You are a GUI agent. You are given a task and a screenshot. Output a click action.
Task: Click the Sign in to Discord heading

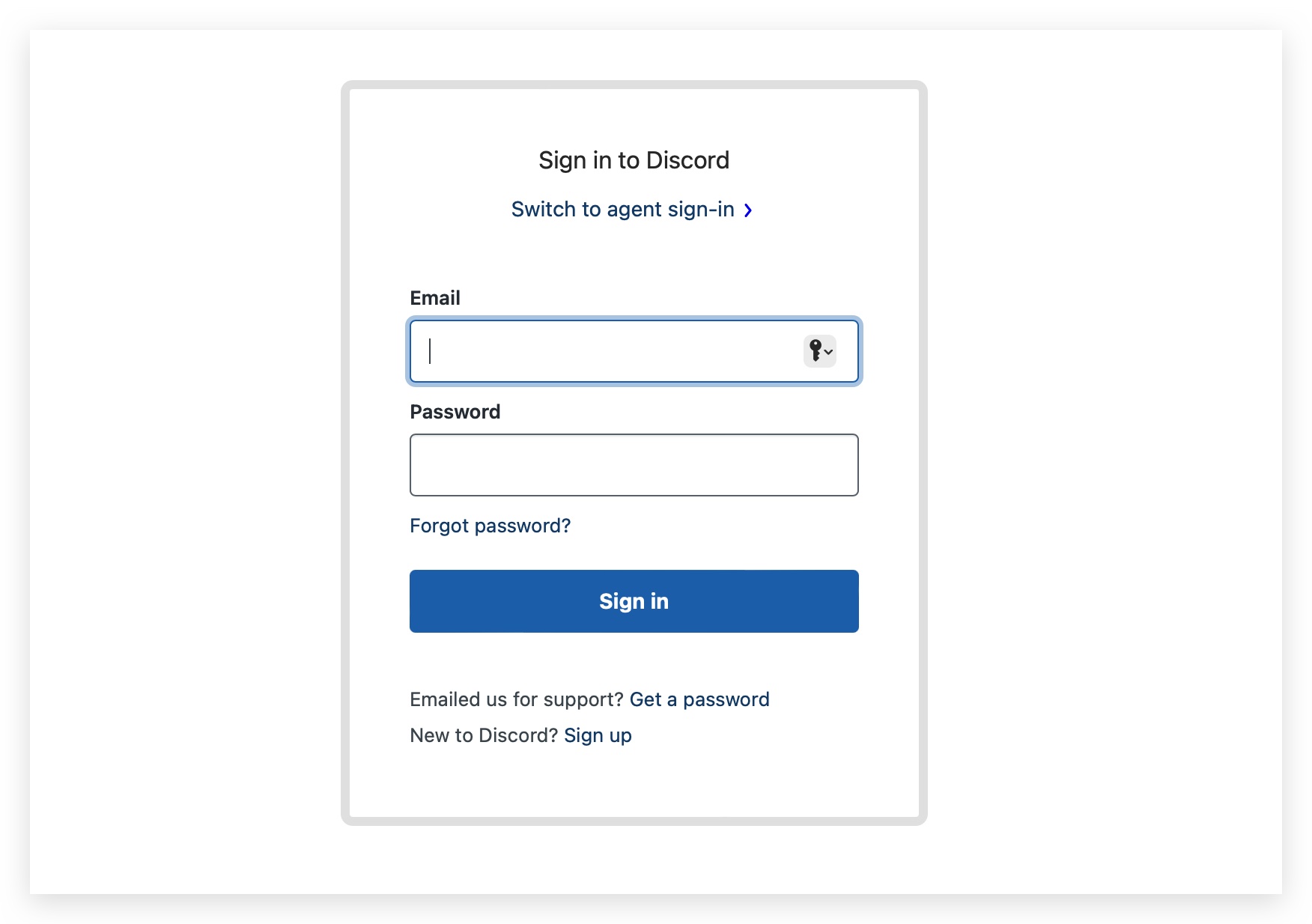pos(634,160)
